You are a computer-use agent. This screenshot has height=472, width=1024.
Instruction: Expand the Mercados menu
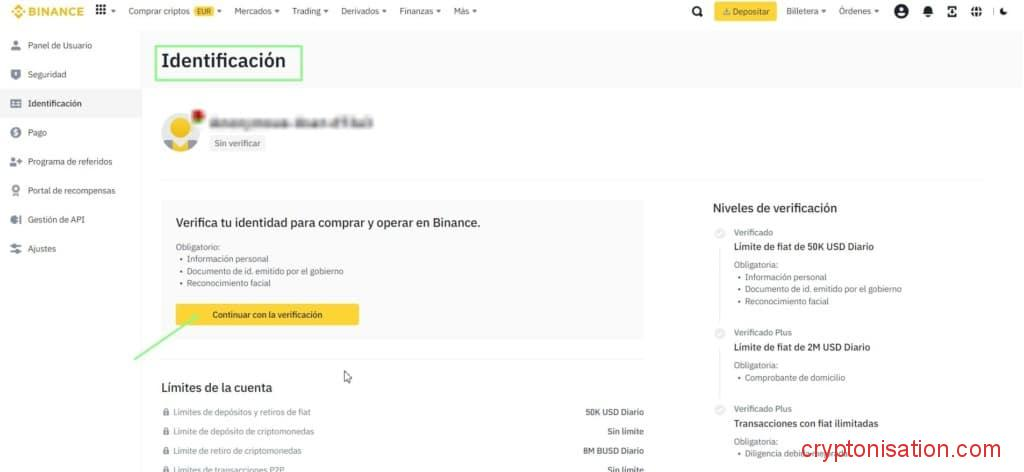[x=255, y=11]
